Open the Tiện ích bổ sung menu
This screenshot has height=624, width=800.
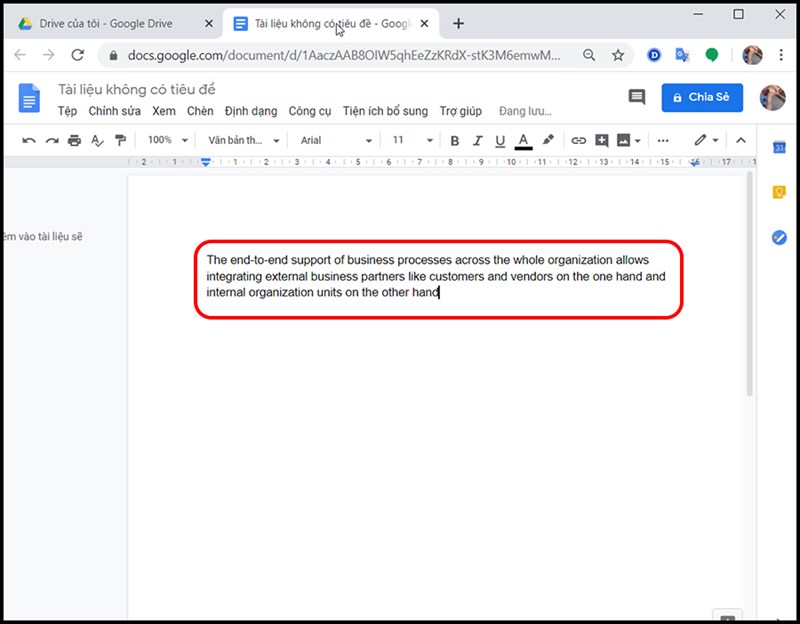385,111
